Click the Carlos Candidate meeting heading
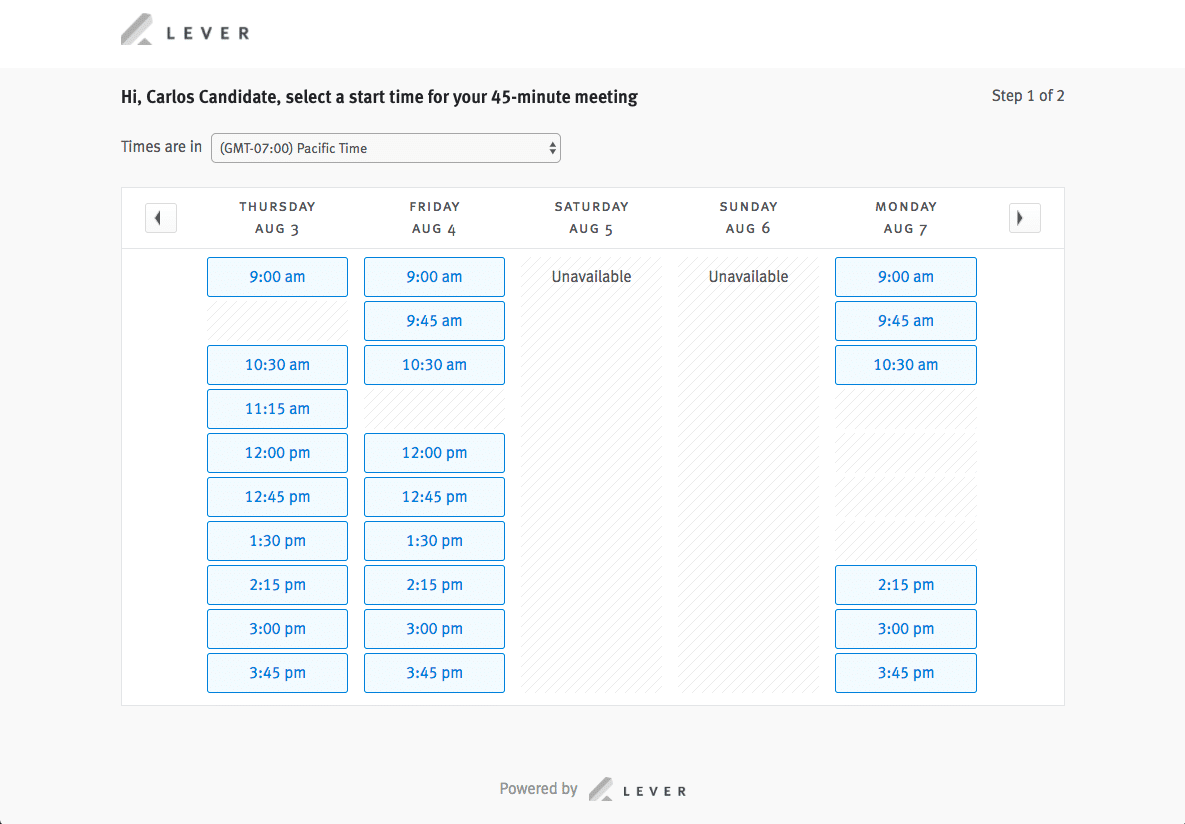 [379, 97]
